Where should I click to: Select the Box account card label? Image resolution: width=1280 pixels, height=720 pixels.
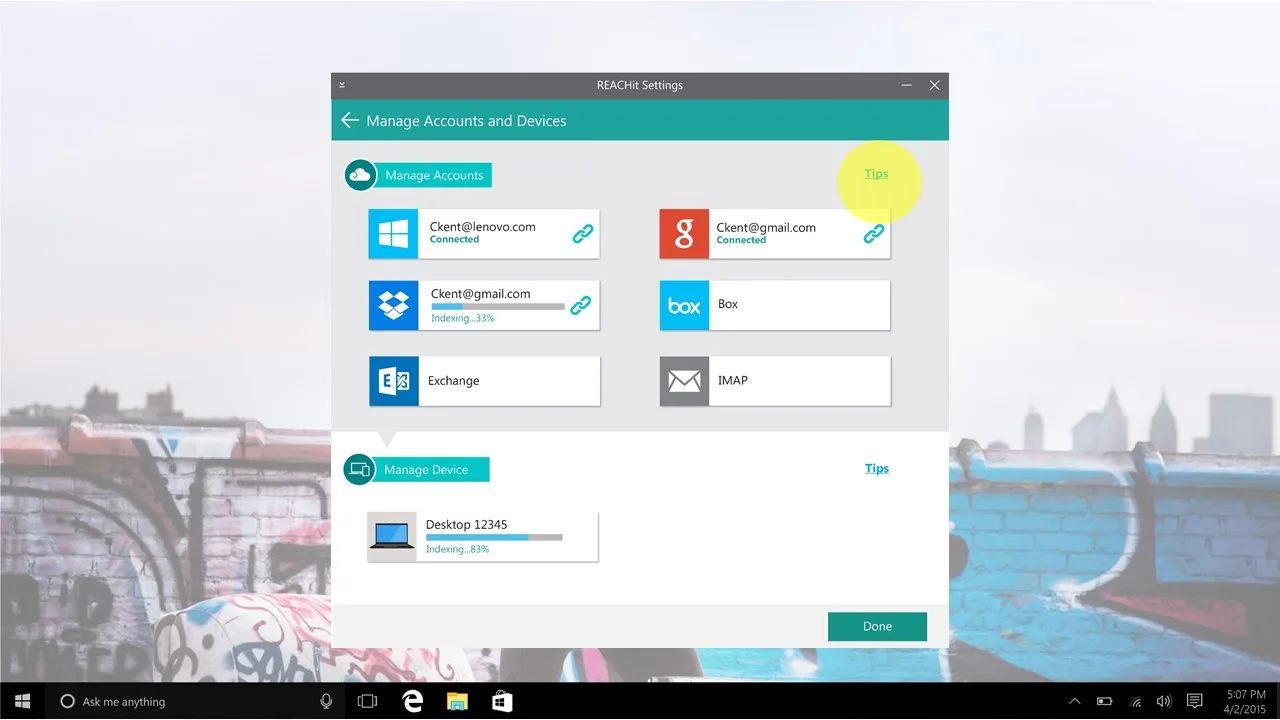728,304
